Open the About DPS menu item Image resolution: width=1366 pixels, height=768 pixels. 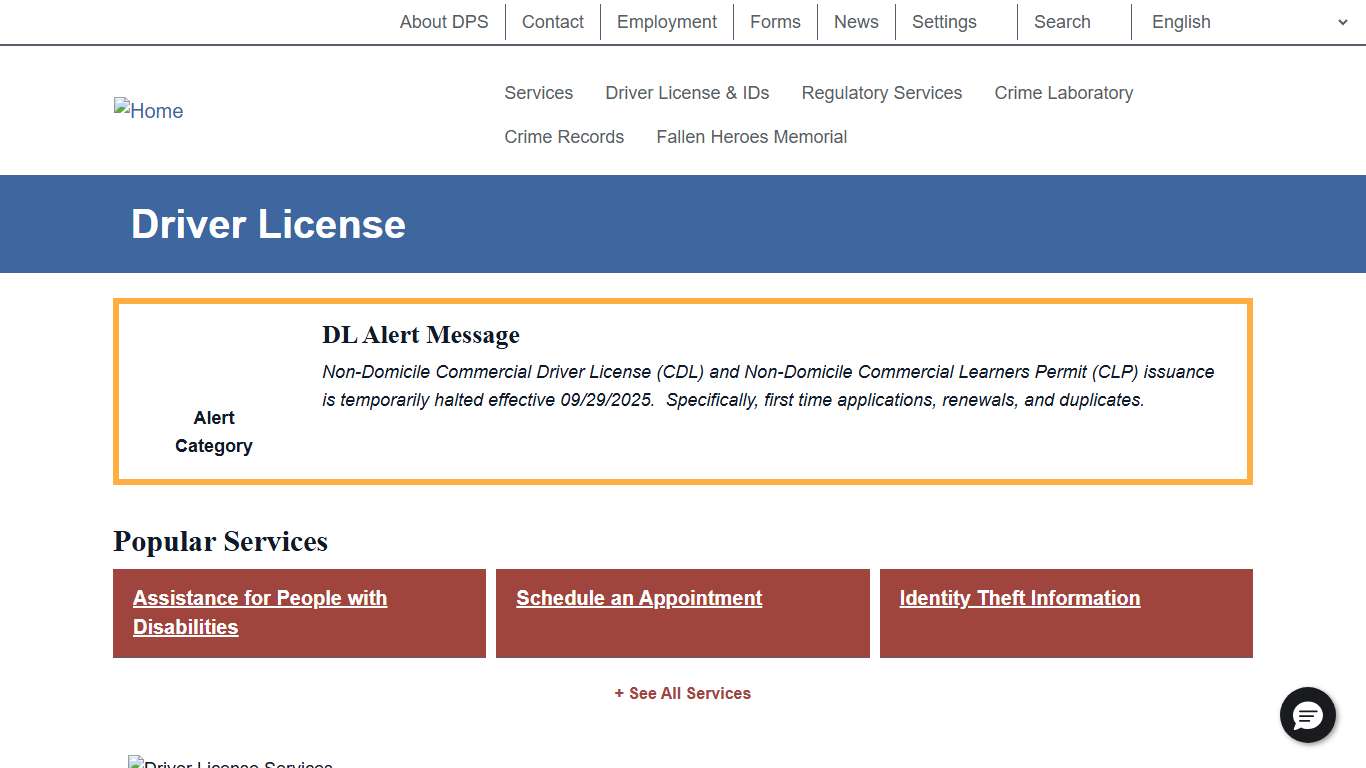pos(444,21)
